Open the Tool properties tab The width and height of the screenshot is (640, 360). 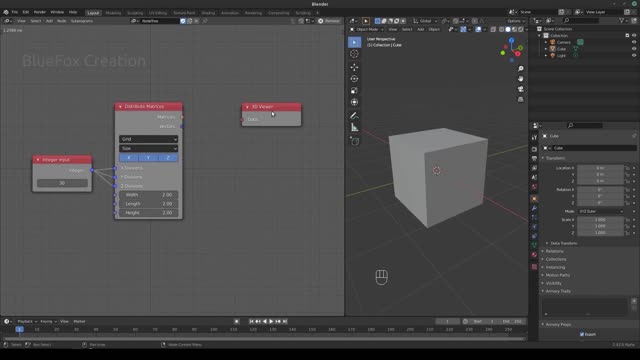tap(534, 138)
